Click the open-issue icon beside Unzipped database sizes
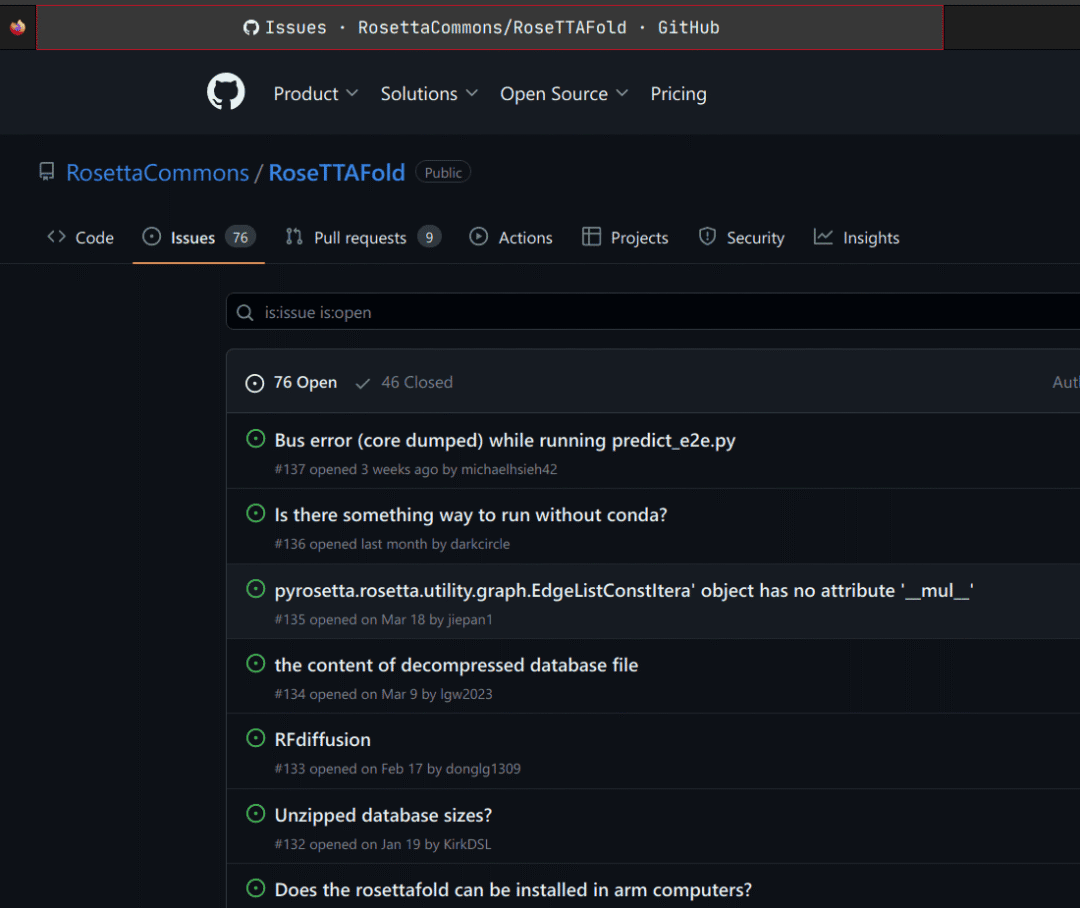 256,814
